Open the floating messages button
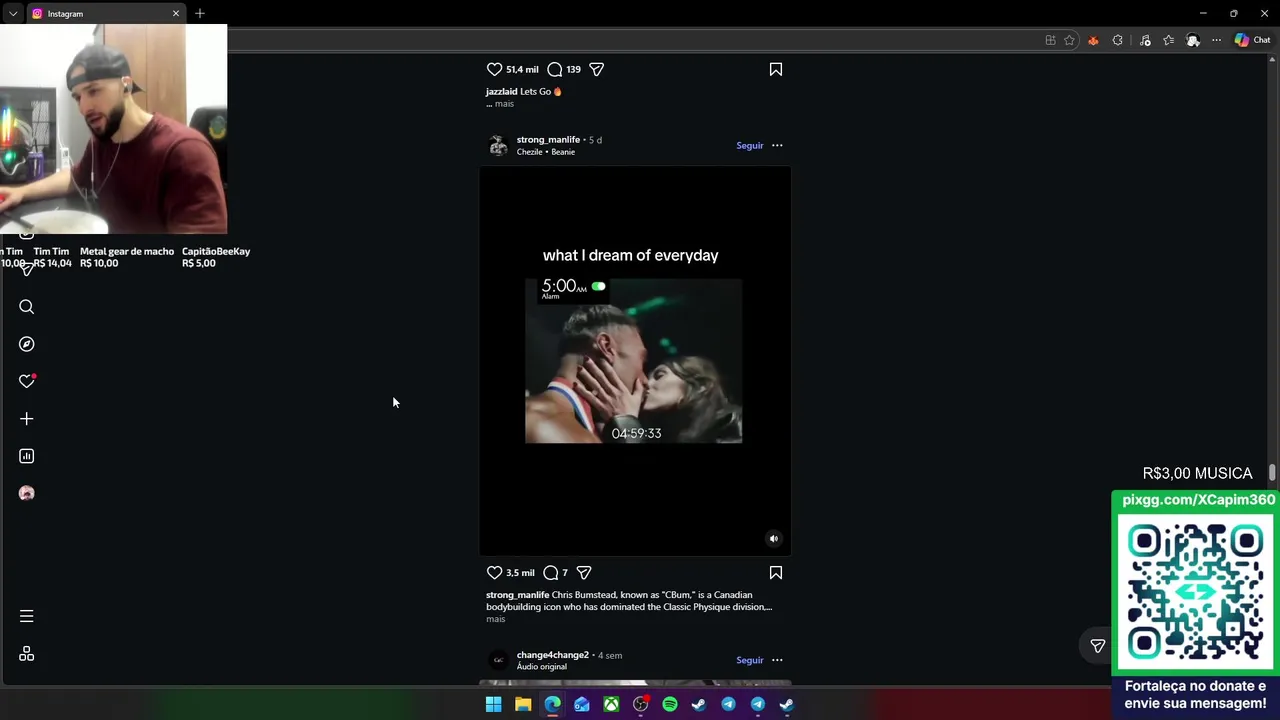1280x720 pixels. tap(1098, 646)
